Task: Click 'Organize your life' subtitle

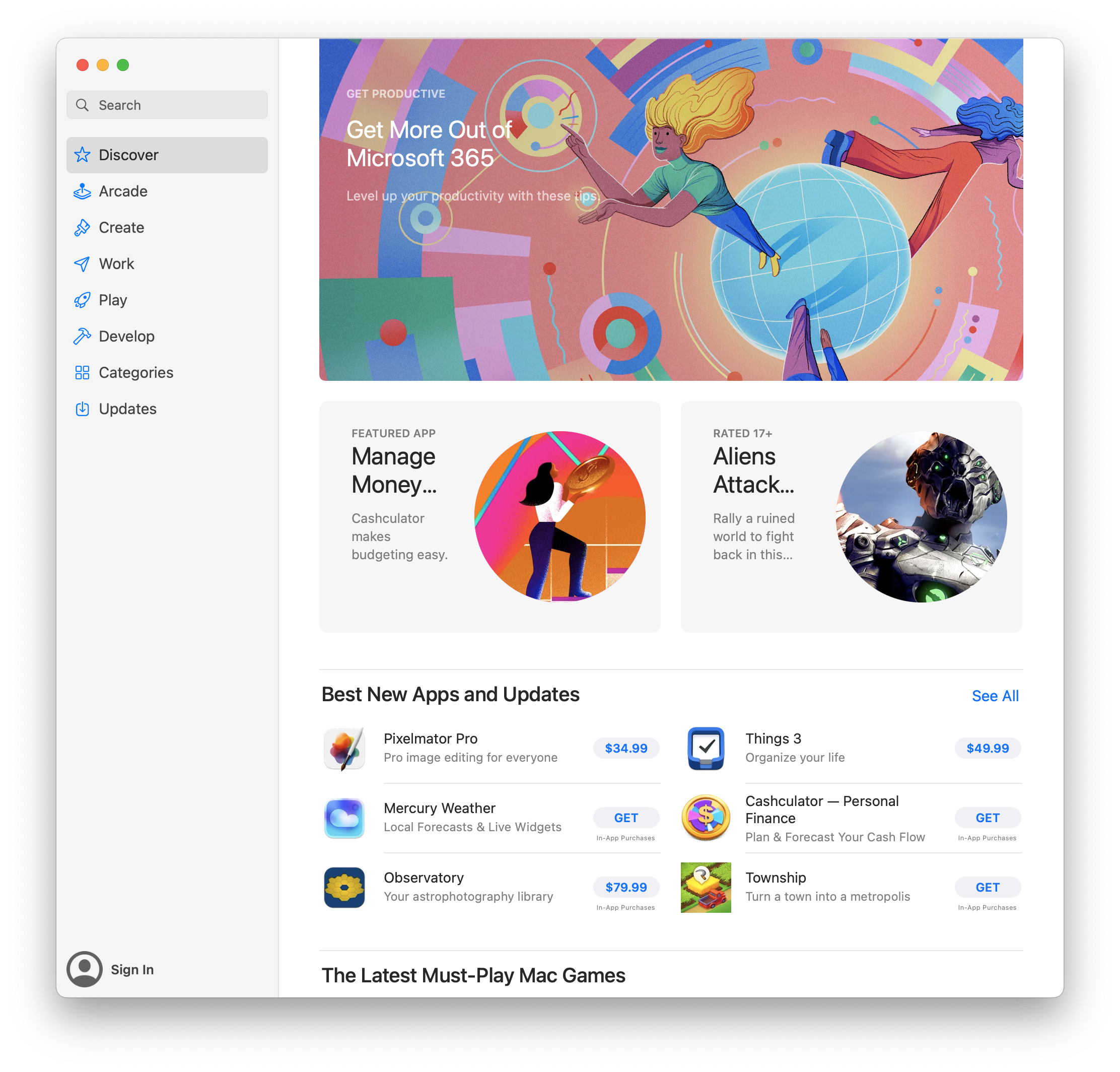Action: coord(795,758)
